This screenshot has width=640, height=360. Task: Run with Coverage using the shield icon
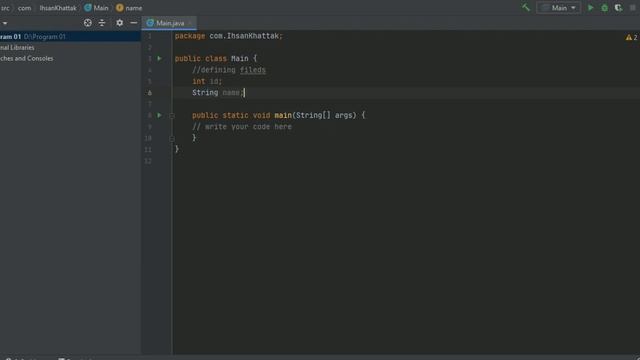tap(618, 8)
